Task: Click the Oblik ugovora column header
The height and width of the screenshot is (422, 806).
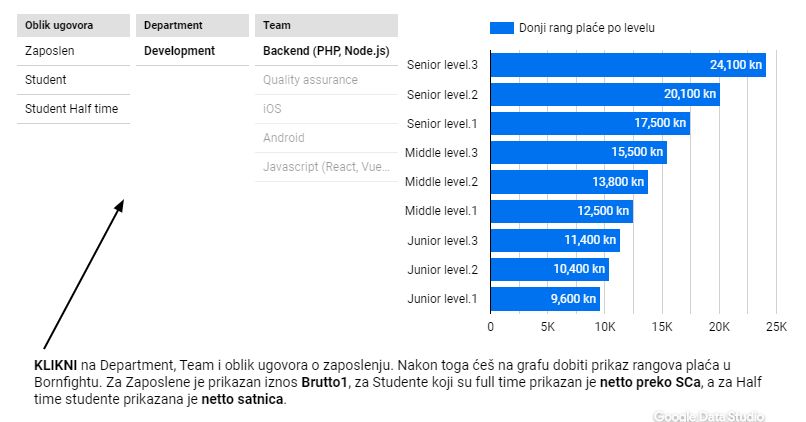Action: (73, 25)
